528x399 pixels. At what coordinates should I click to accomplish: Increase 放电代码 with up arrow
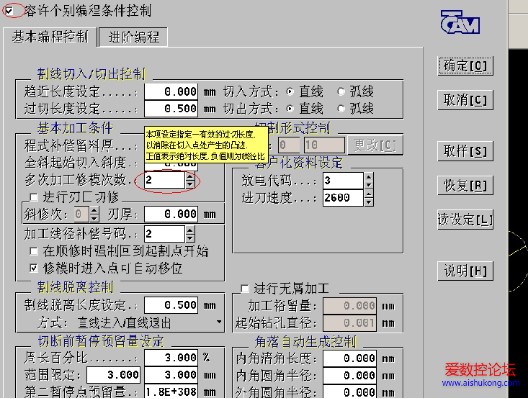tap(369, 177)
